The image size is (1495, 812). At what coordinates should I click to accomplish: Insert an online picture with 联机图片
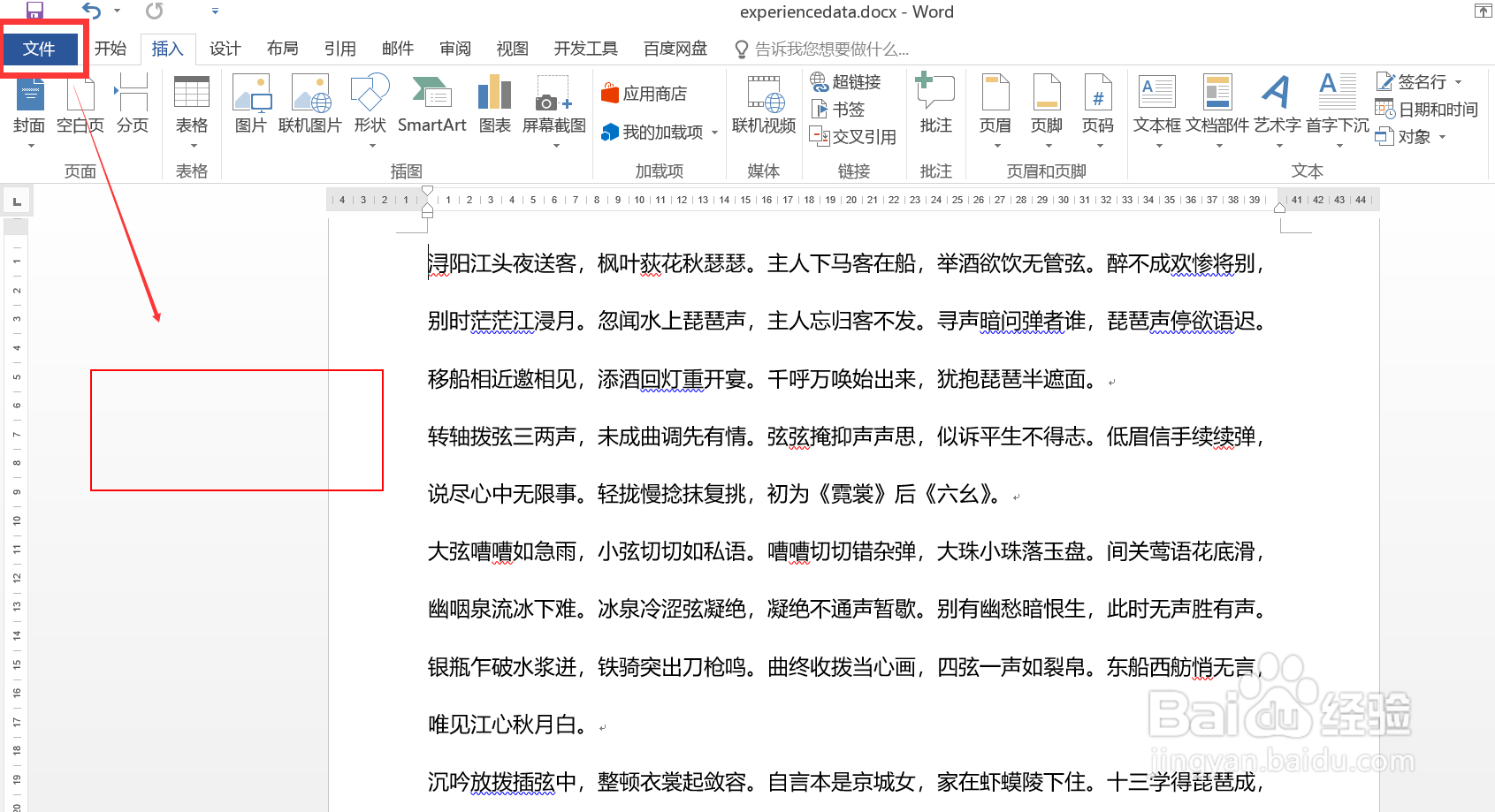point(310,104)
